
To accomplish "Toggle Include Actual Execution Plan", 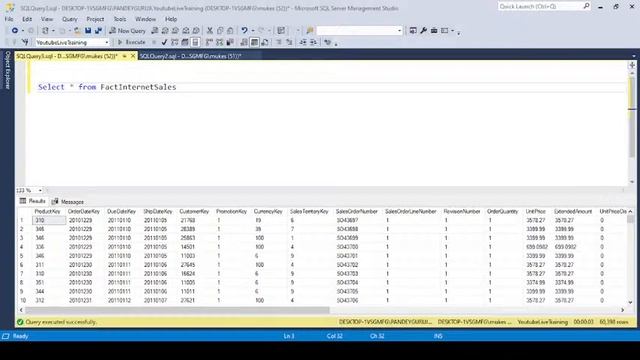I will (209, 42).
